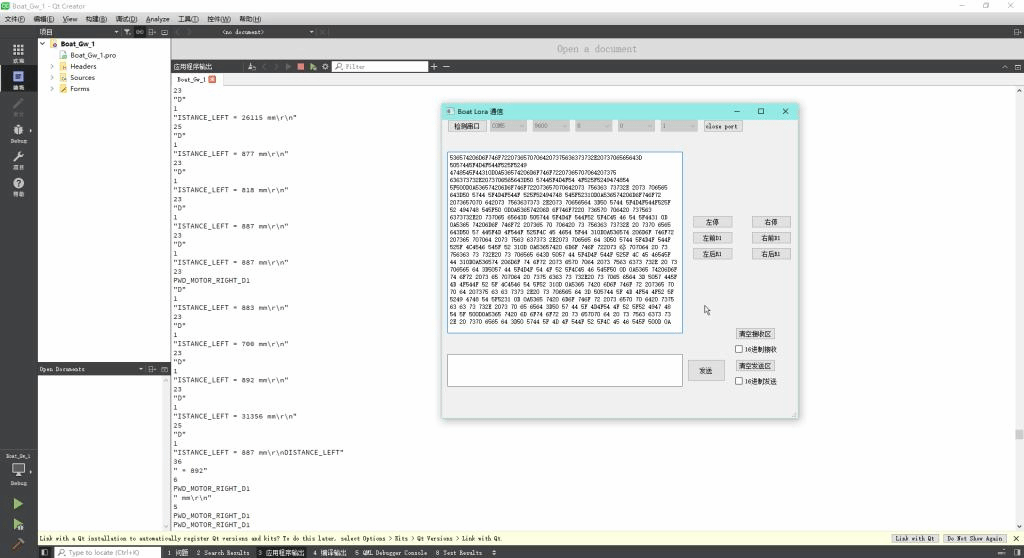Open the 9600 baud rate dropdown

point(551,126)
